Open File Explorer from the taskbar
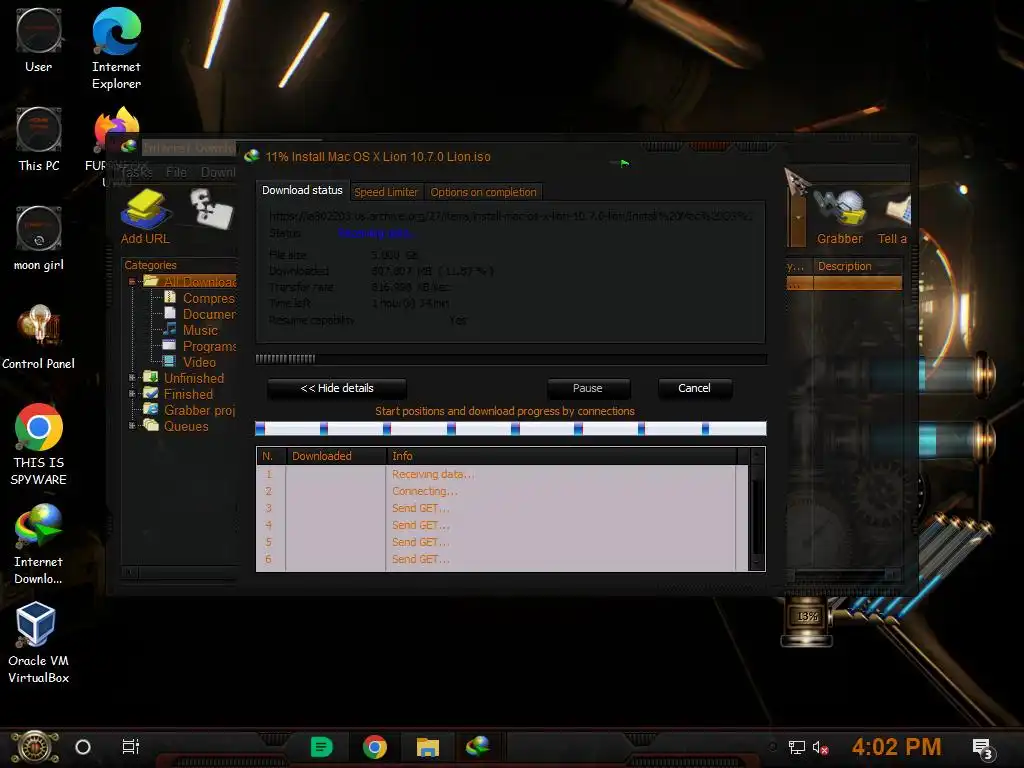Viewport: 1024px width, 768px height. tap(428, 746)
